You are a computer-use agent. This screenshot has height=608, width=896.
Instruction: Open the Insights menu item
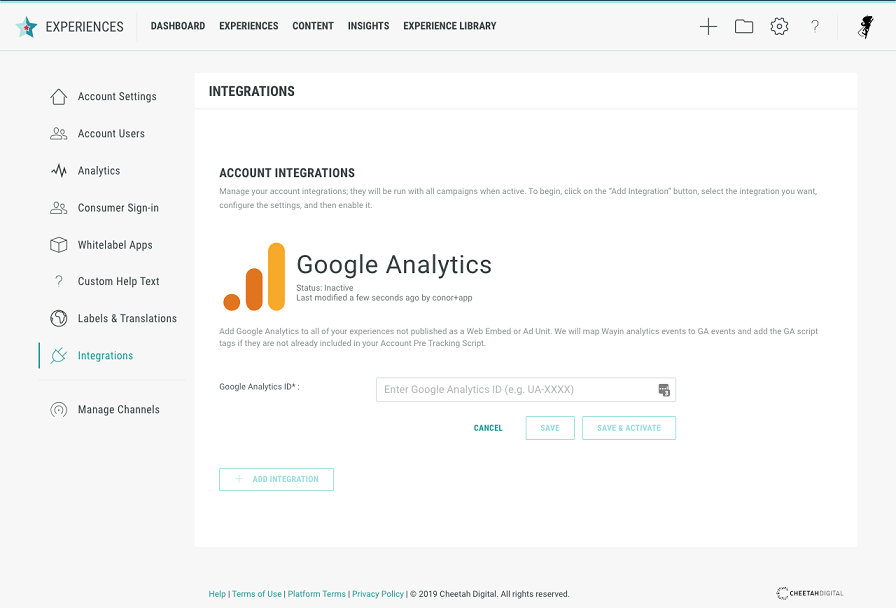[368, 26]
